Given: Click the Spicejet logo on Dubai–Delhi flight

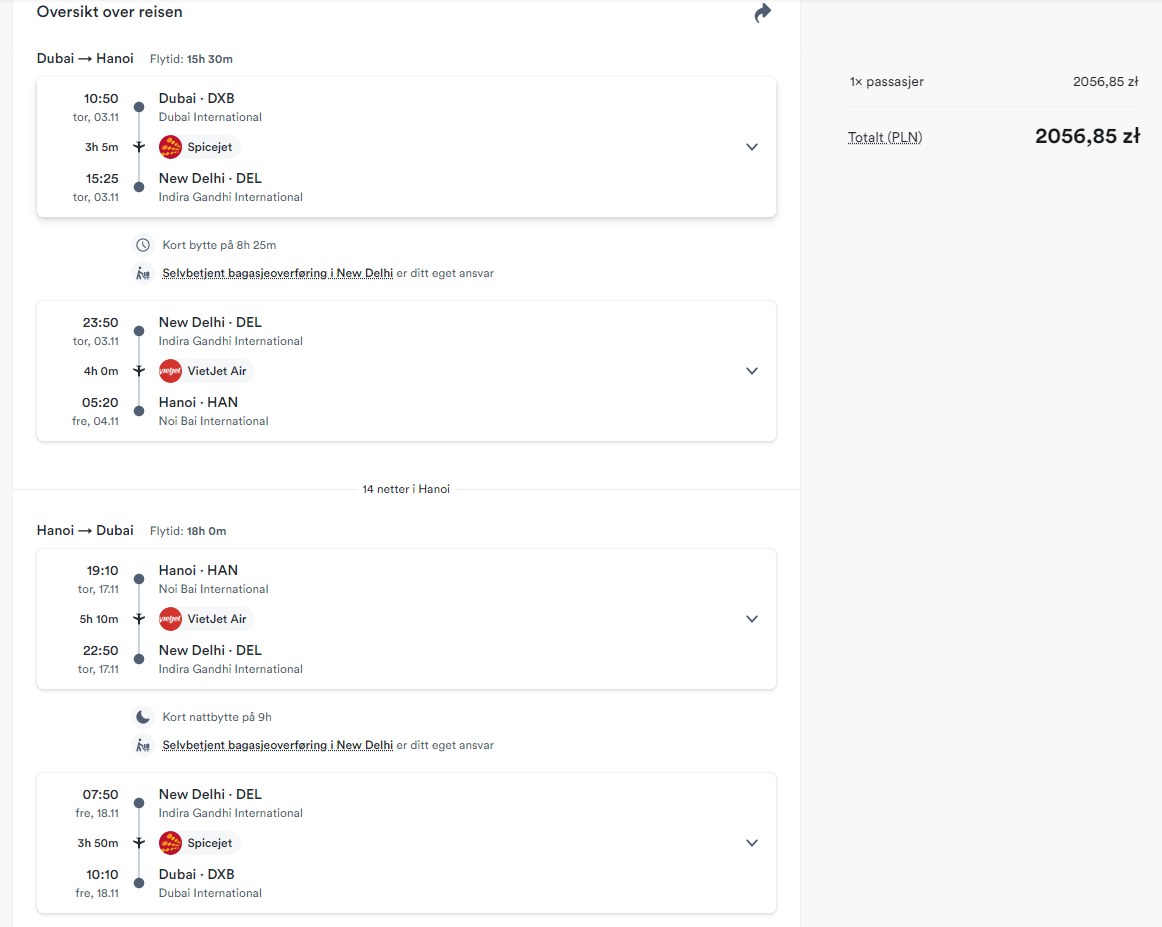Looking at the screenshot, I should (x=170, y=147).
